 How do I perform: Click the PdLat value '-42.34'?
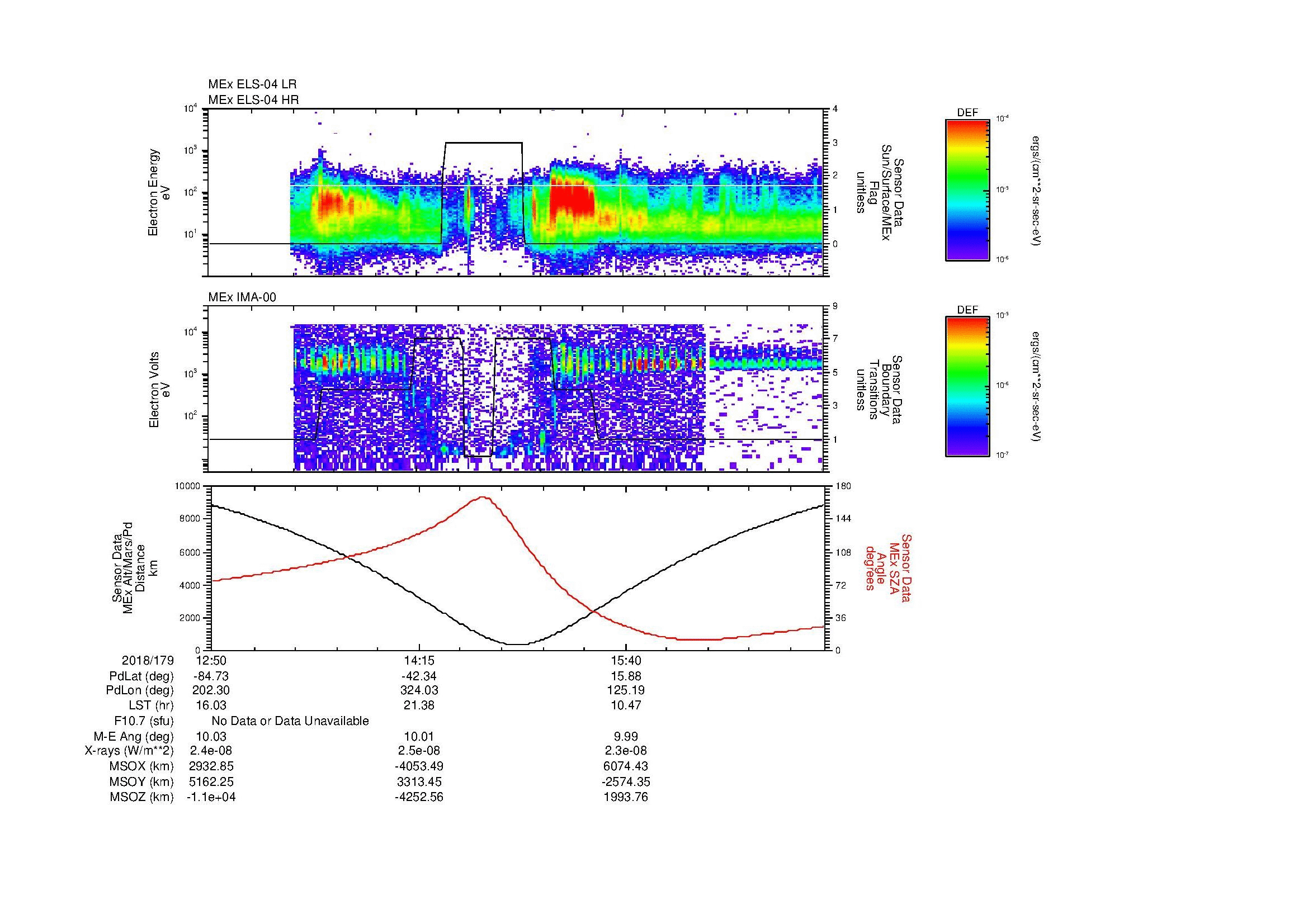pyautogui.click(x=419, y=676)
